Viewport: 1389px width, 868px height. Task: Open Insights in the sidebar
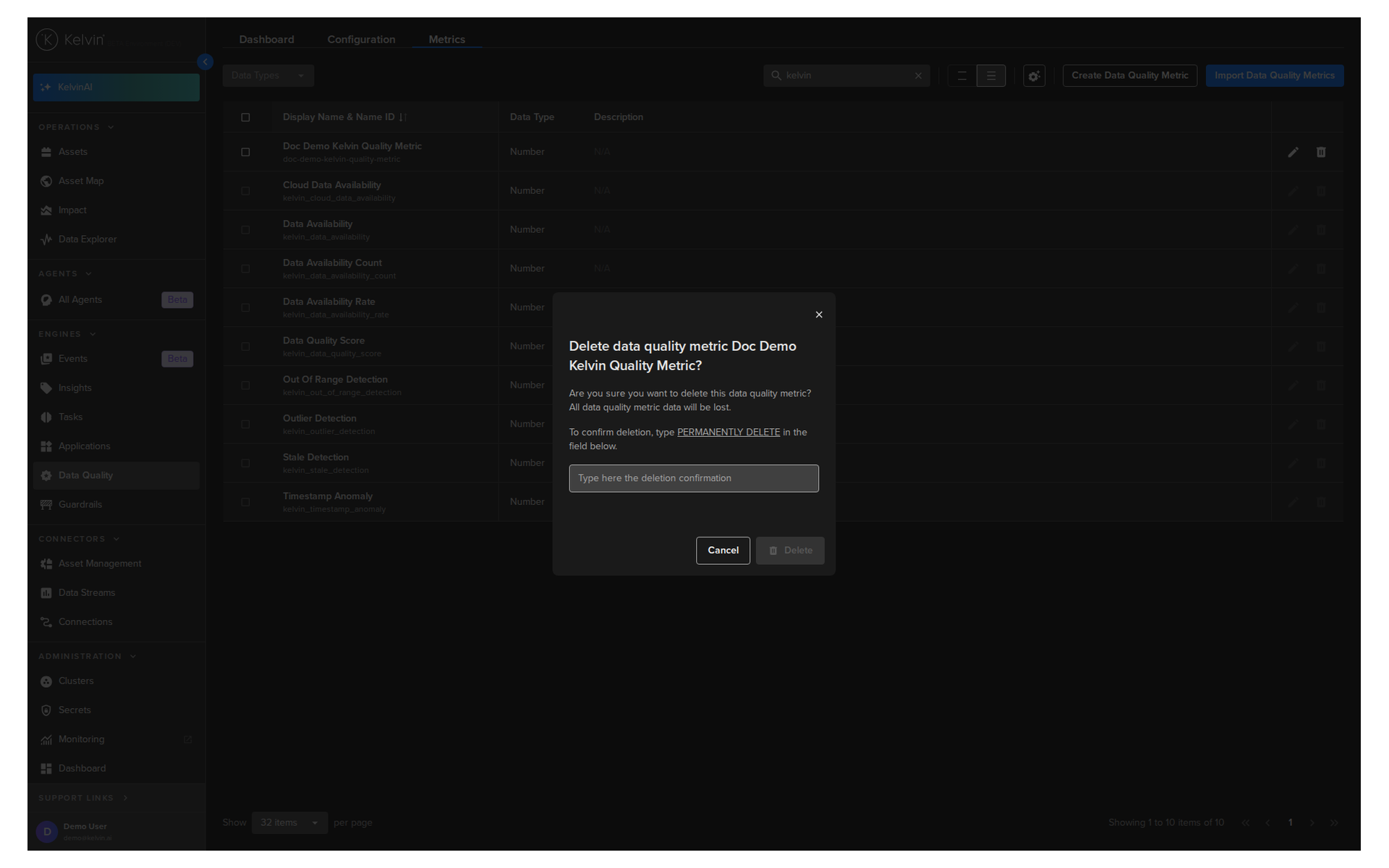(116, 388)
